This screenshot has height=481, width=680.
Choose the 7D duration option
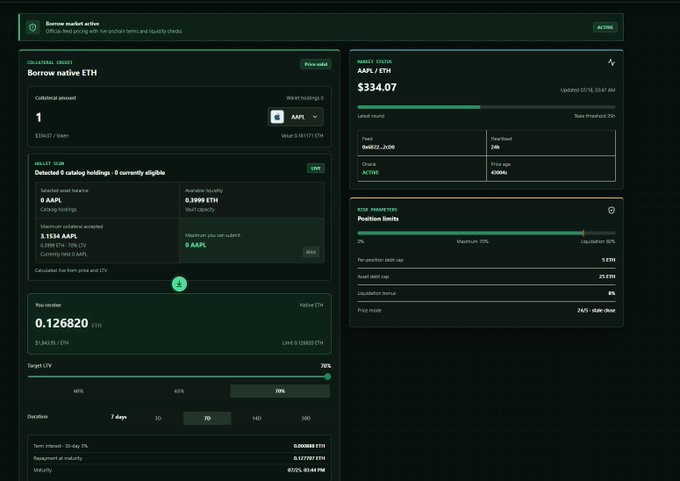point(207,418)
